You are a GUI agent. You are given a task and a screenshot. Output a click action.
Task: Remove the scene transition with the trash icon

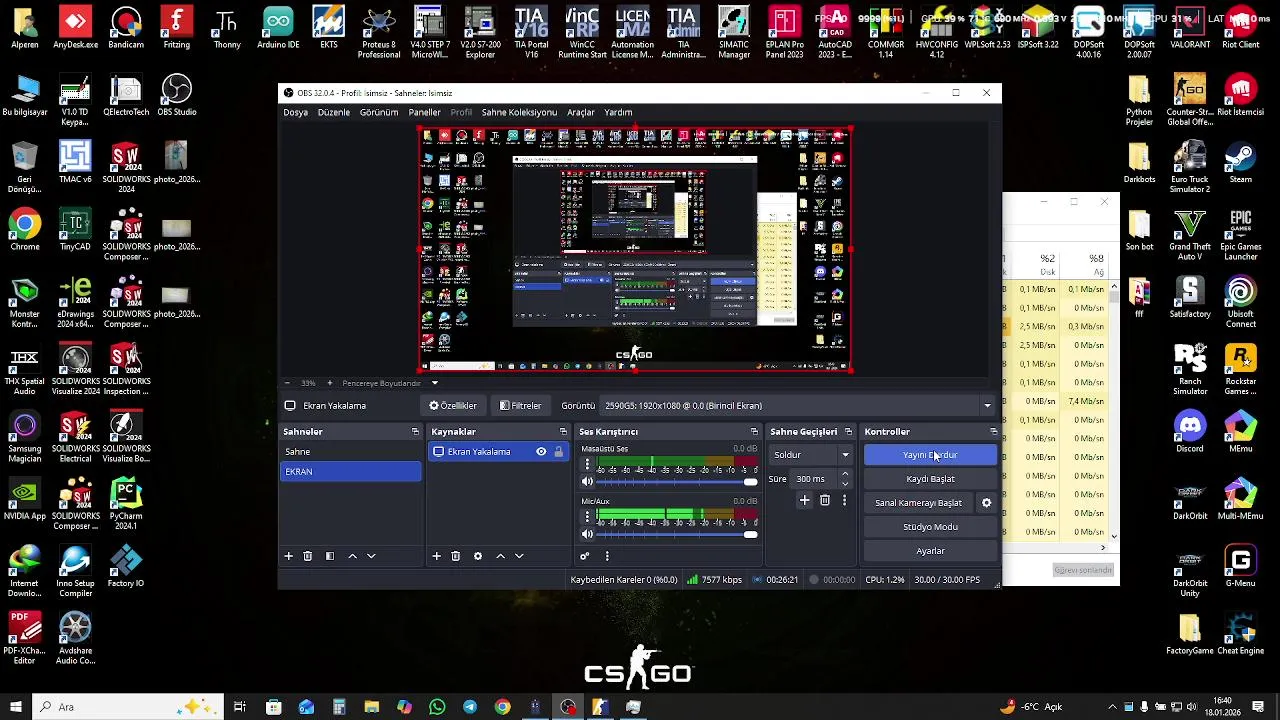(825, 500)
